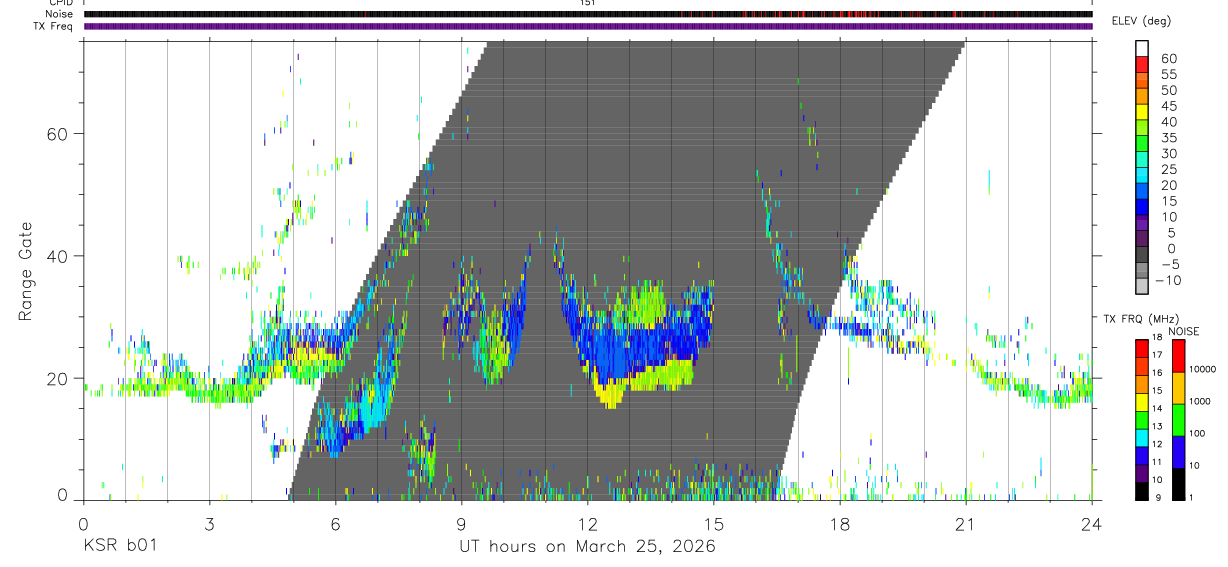Click the "21" tick on UT hours axis
Viewport: 1228px width, 567px height.
click(x=966, y=523)
